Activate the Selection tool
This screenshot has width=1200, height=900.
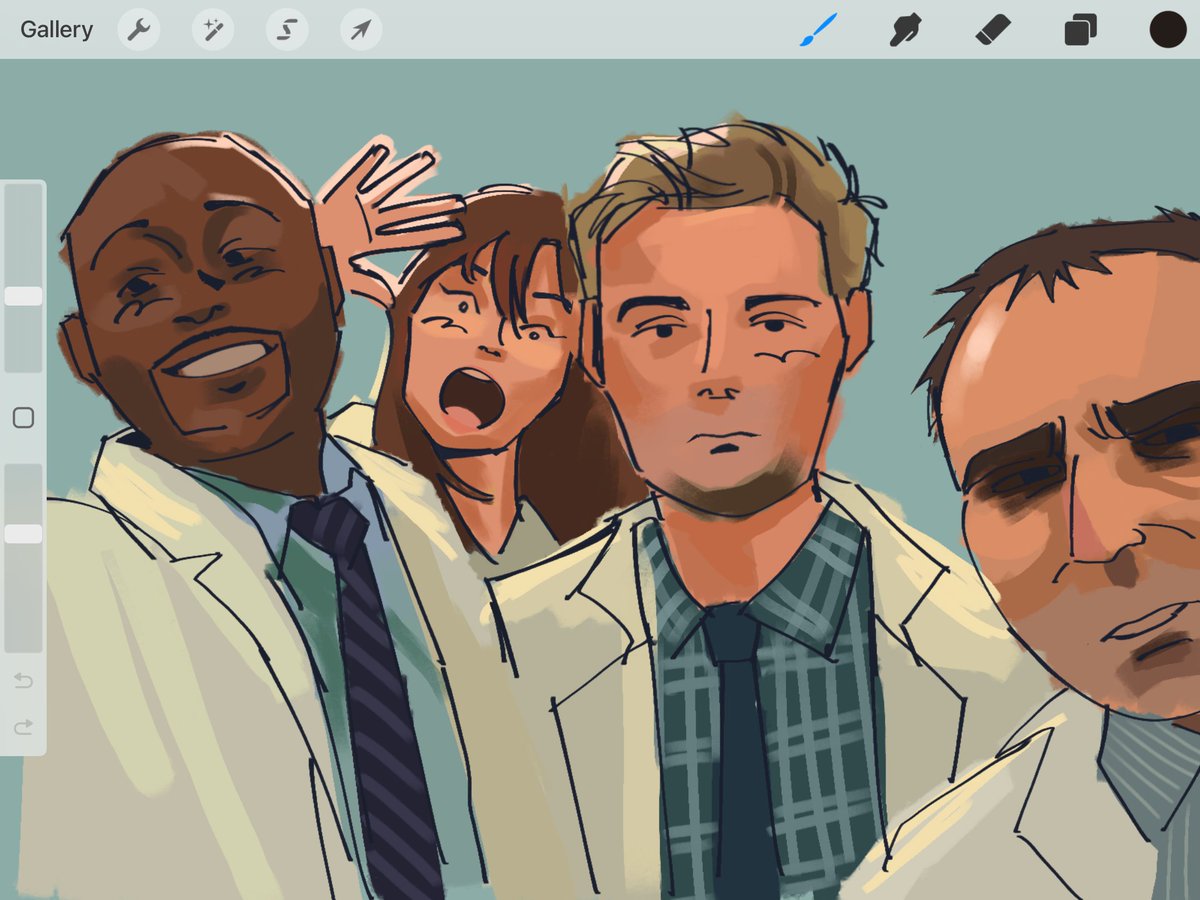[287, 30]
